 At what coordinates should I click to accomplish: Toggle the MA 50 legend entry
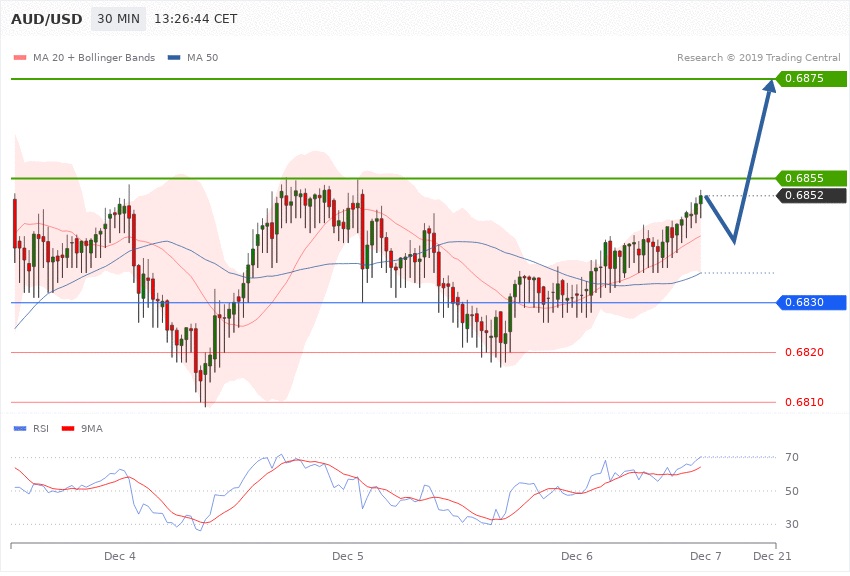coord(193,57)
